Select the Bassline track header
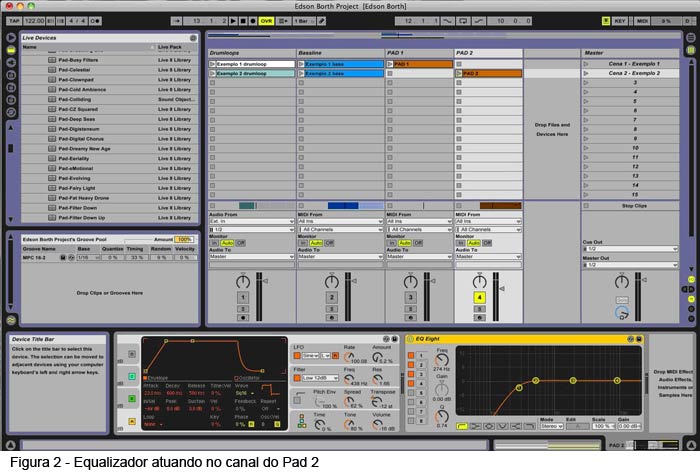The image size is (700, 475). point(341,53)
